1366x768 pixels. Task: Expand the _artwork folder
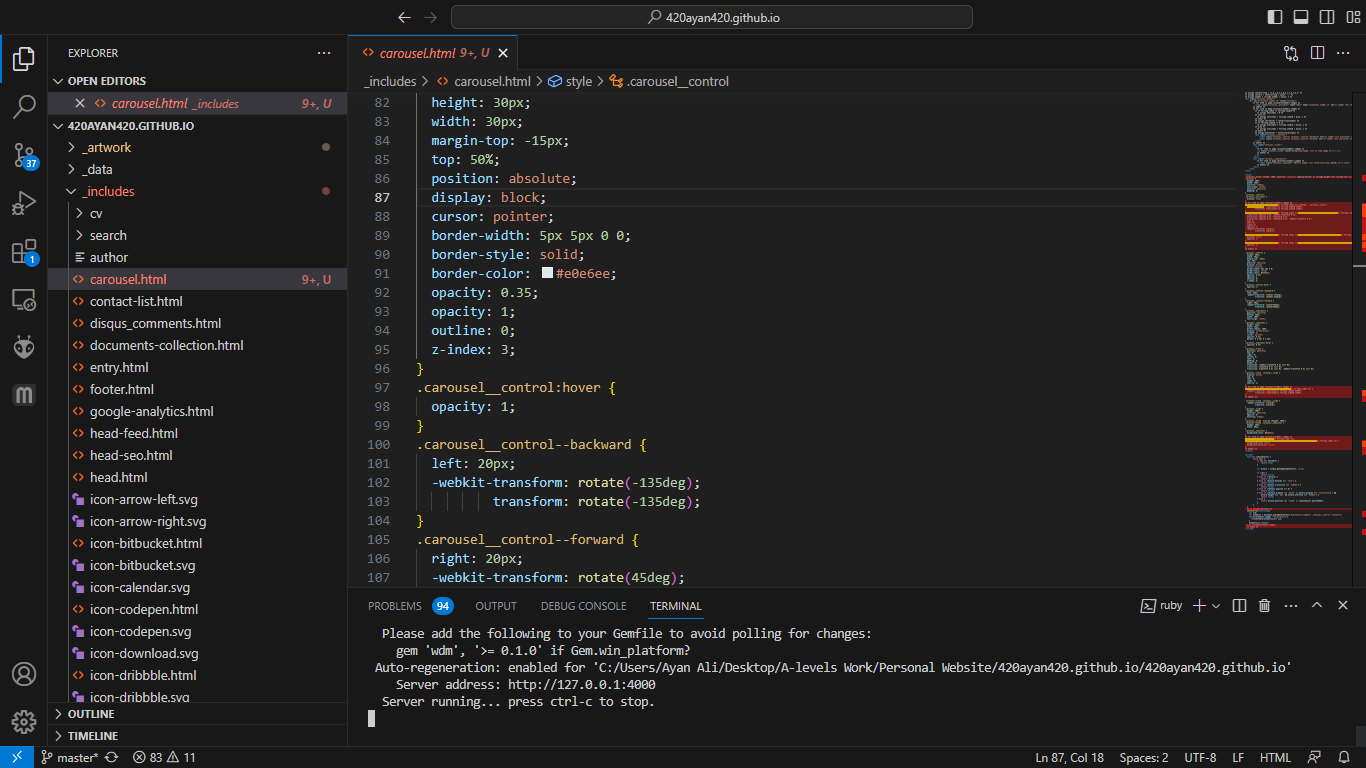106,147
